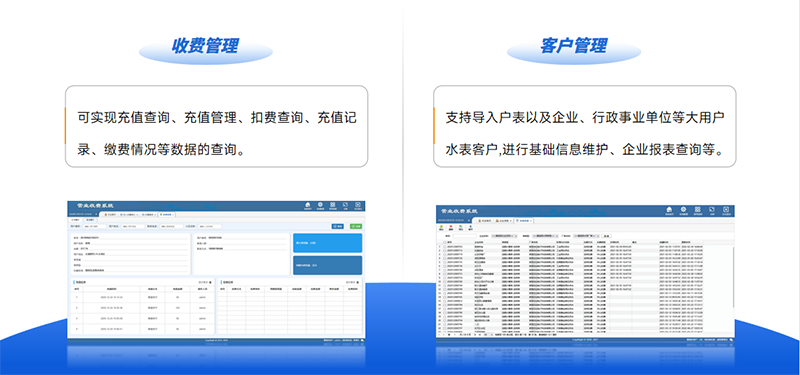Open the filter dropdown right after the number input in the customer screenshot
Image resolution: width=800 pixels, height=375 pixels.
point(505,236)
